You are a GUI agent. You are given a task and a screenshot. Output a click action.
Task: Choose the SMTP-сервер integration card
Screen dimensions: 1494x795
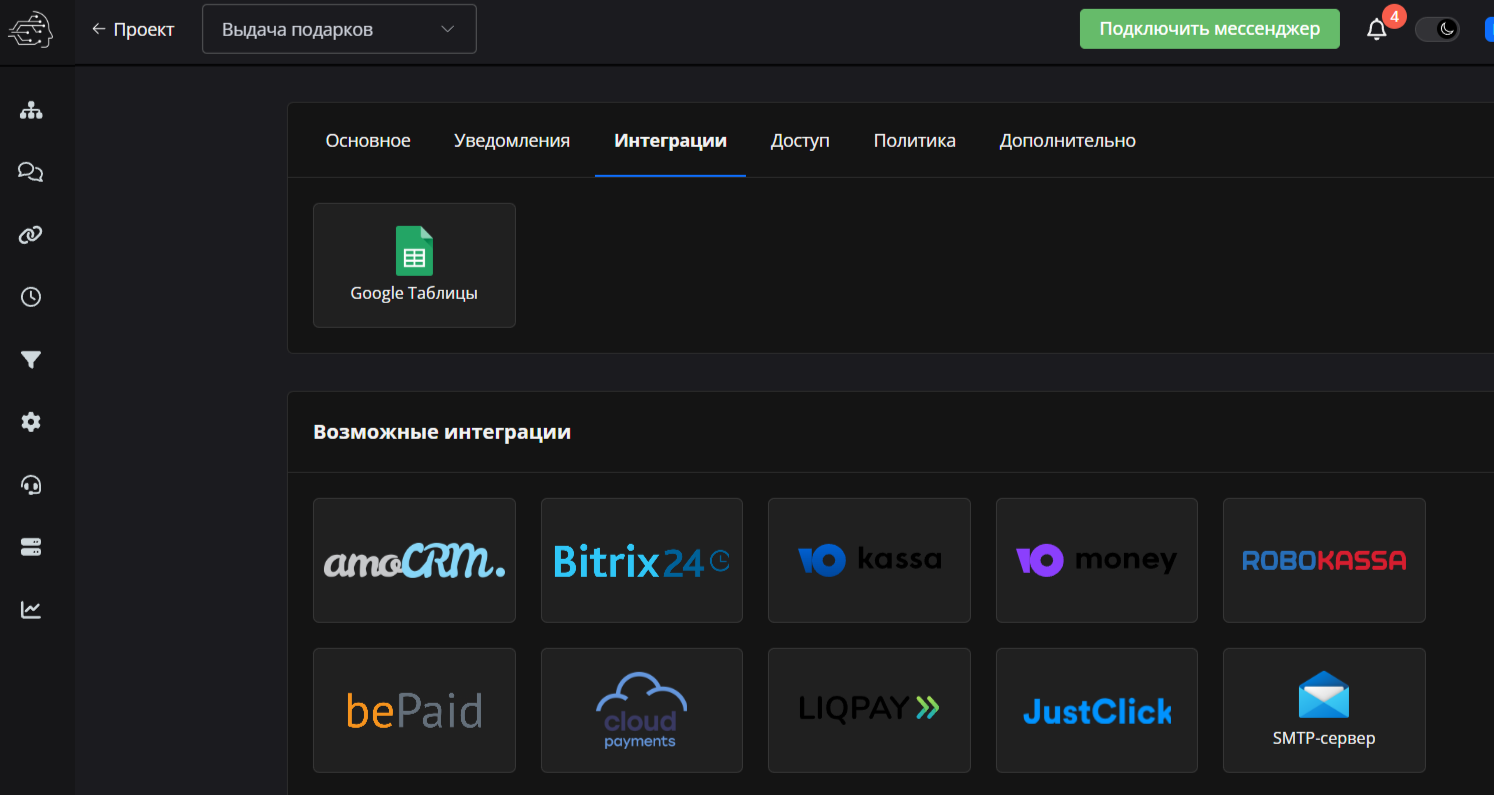1324,710
